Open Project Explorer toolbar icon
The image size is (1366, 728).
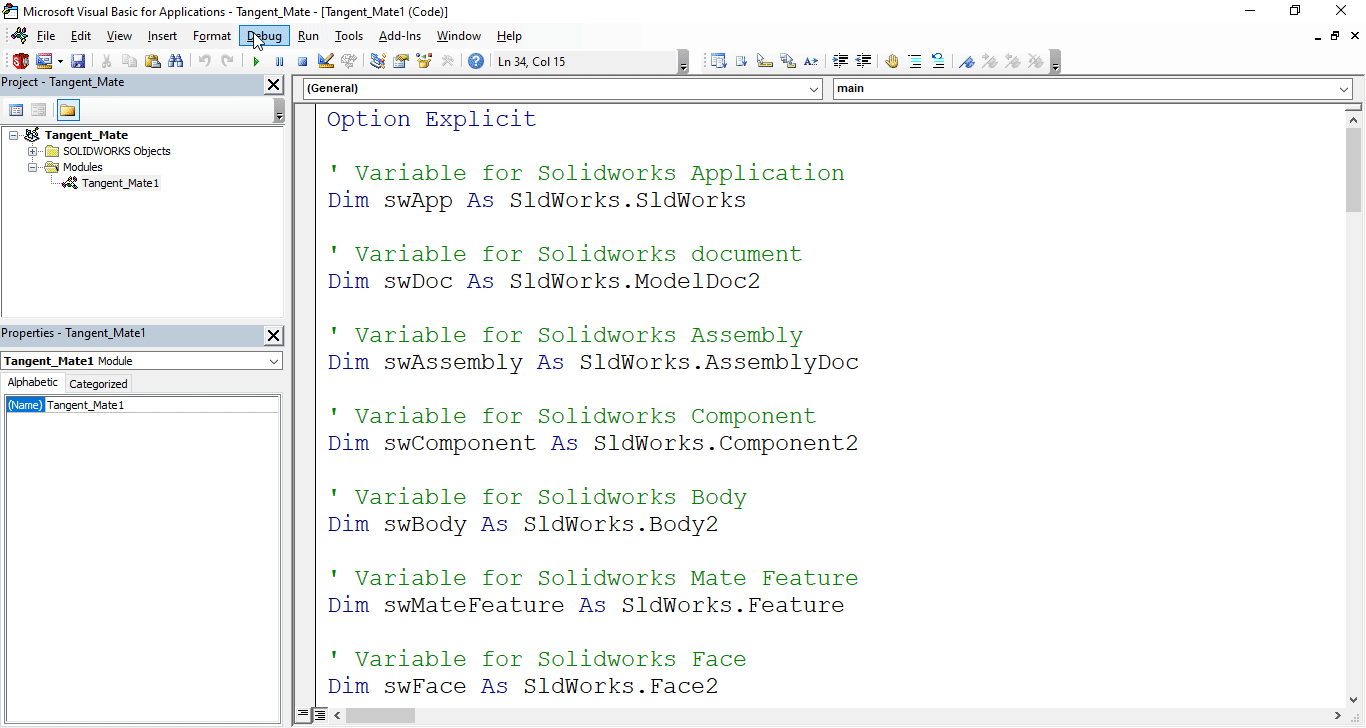pos(378,61)
